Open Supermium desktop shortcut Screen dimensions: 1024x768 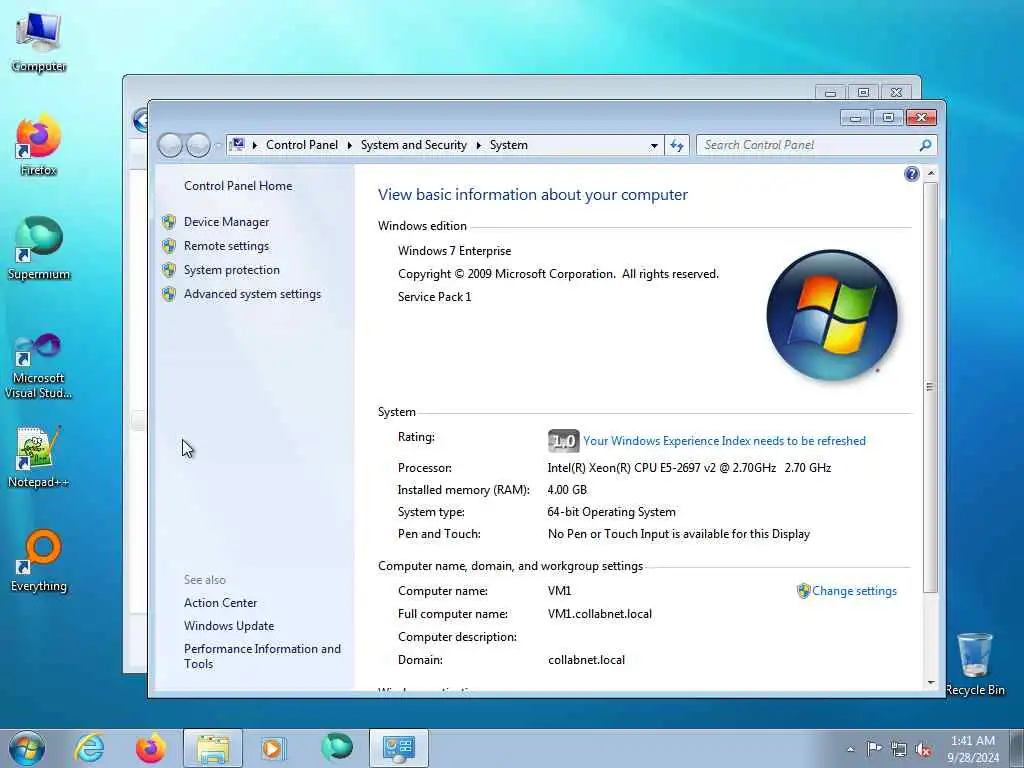point(39,248)
